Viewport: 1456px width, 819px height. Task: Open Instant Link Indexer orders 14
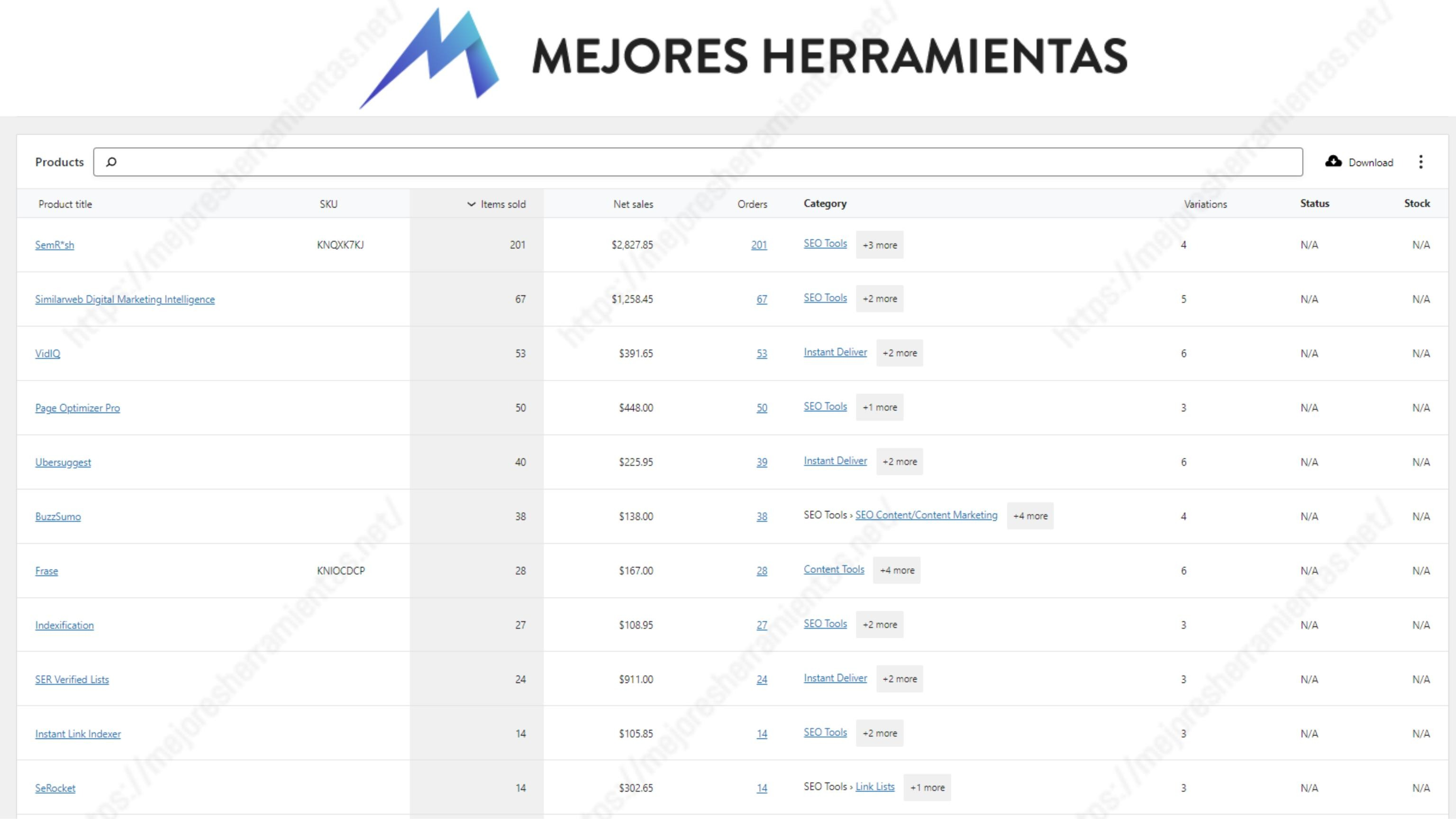pos(762,734)
